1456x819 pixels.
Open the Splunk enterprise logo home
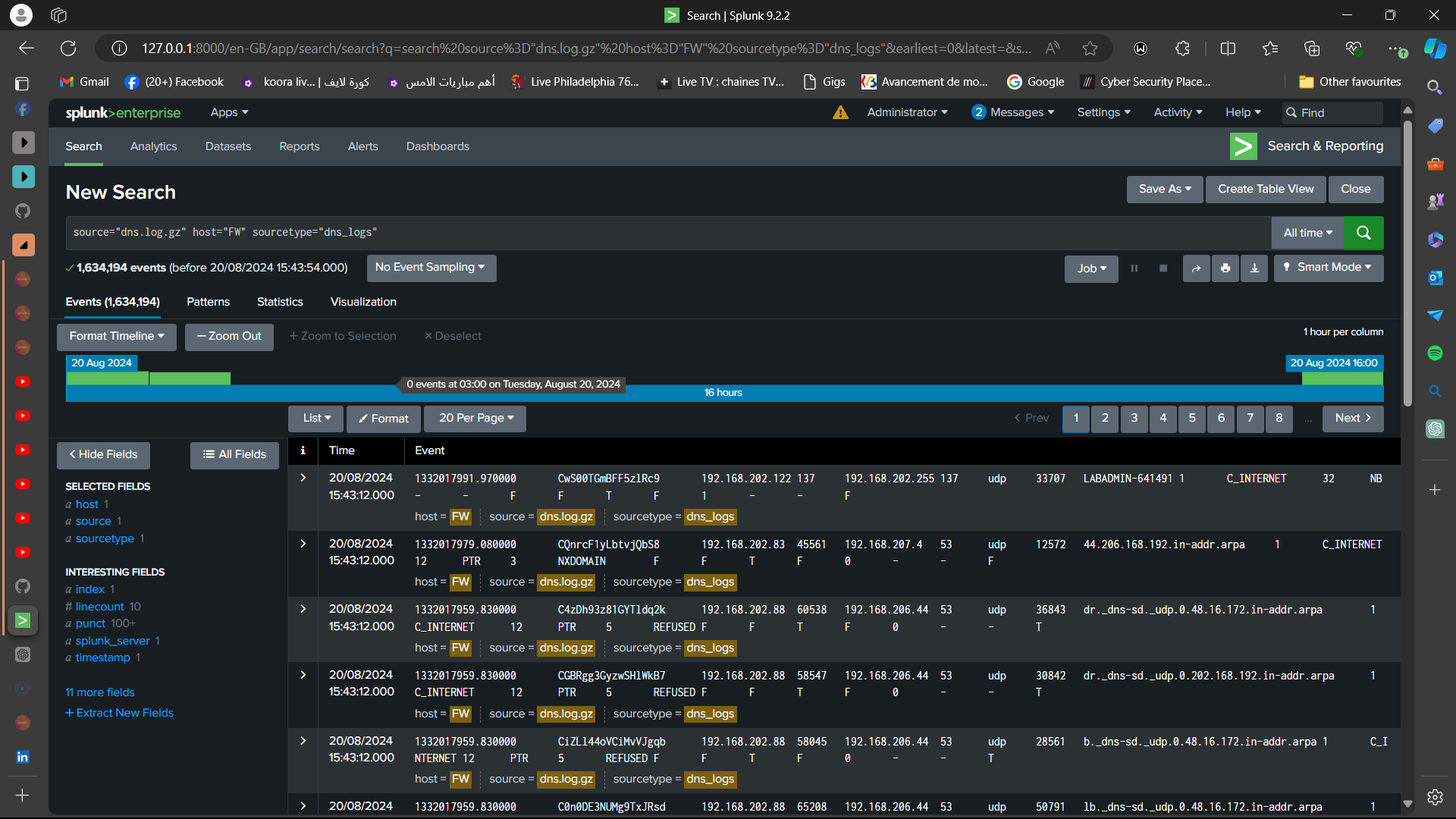tap(123, 113)
